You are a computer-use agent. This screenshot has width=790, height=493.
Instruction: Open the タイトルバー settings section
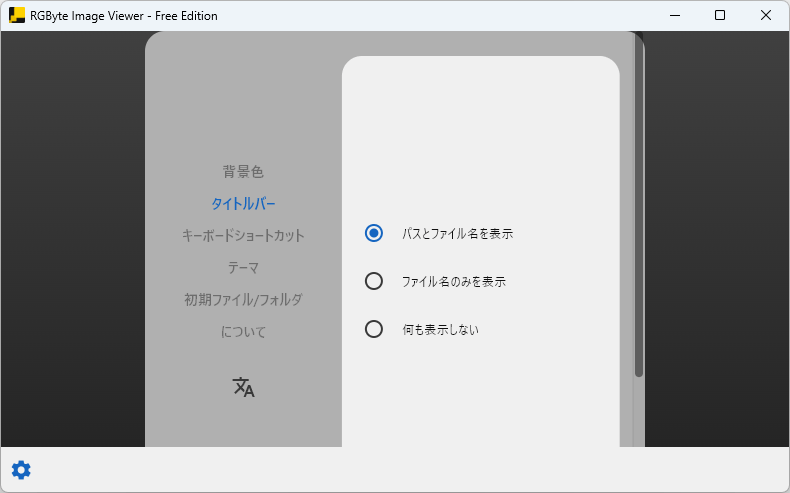pos(243,203)
